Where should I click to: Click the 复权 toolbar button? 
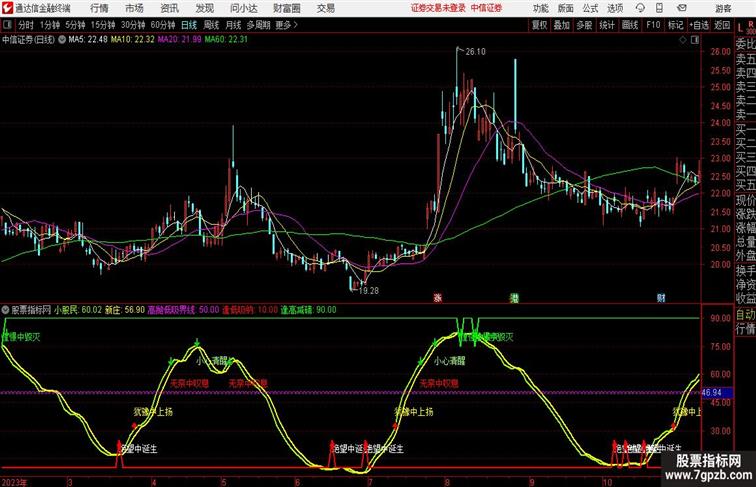coord(540,25)
